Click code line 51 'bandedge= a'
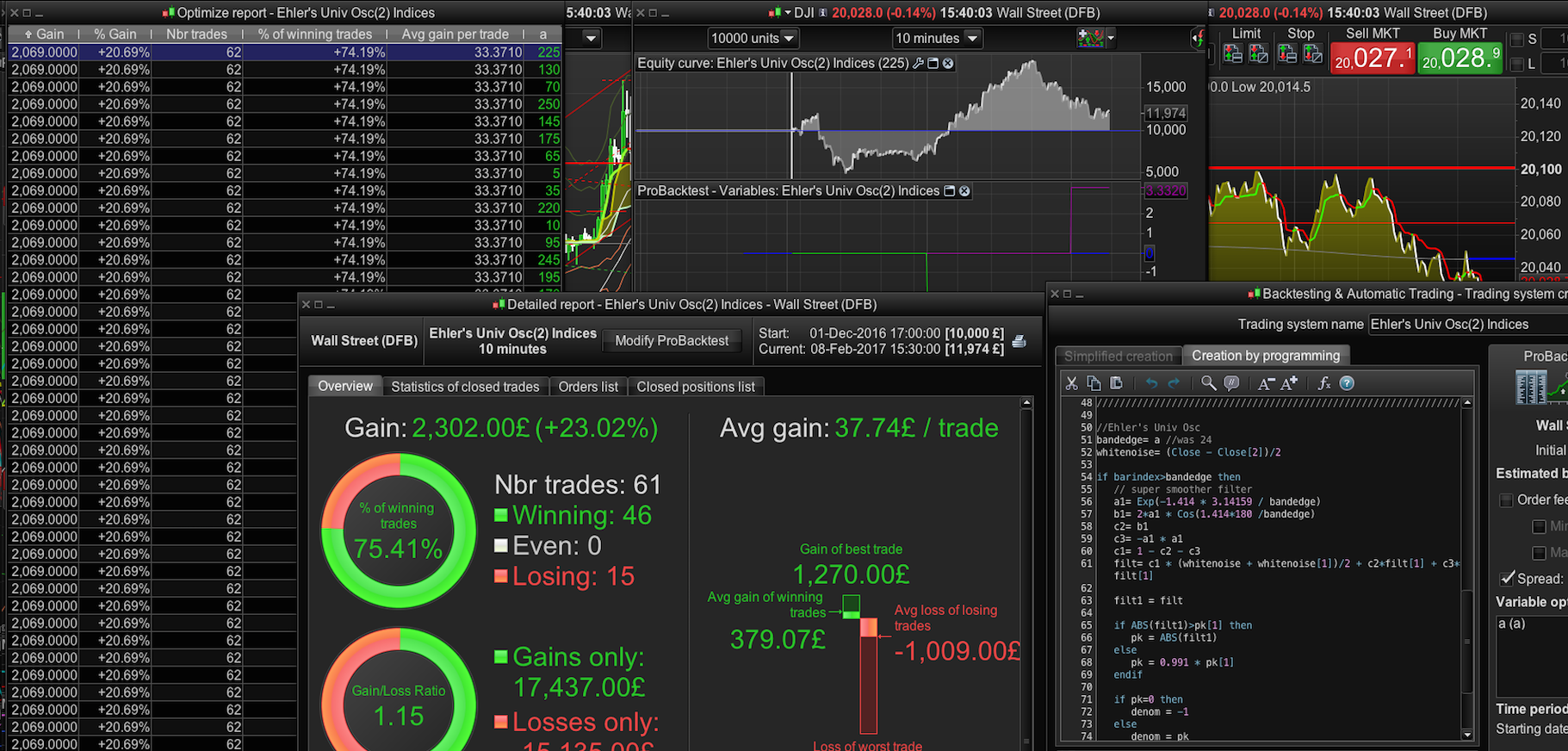 click(x=1154, y=439)
